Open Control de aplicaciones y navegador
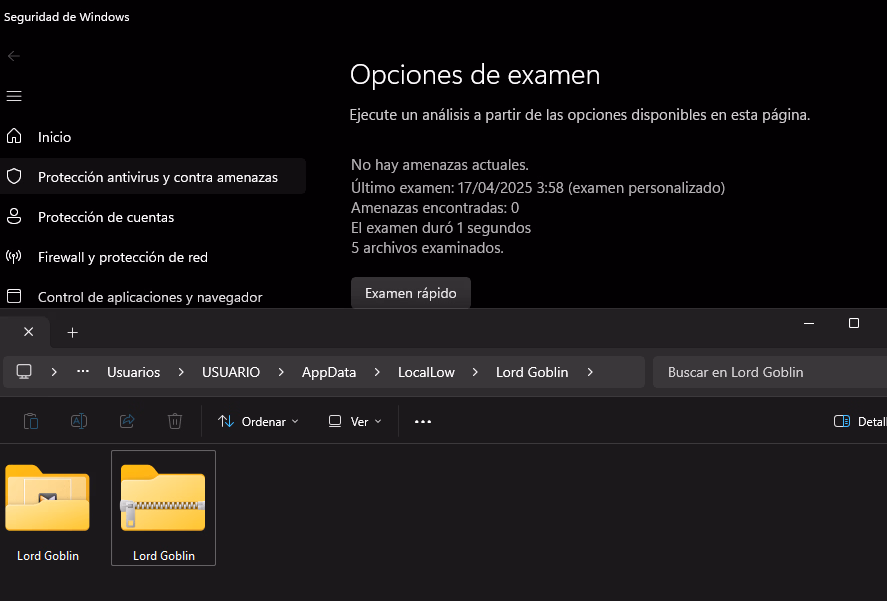 pyautogui.click(x=149, y=297)
